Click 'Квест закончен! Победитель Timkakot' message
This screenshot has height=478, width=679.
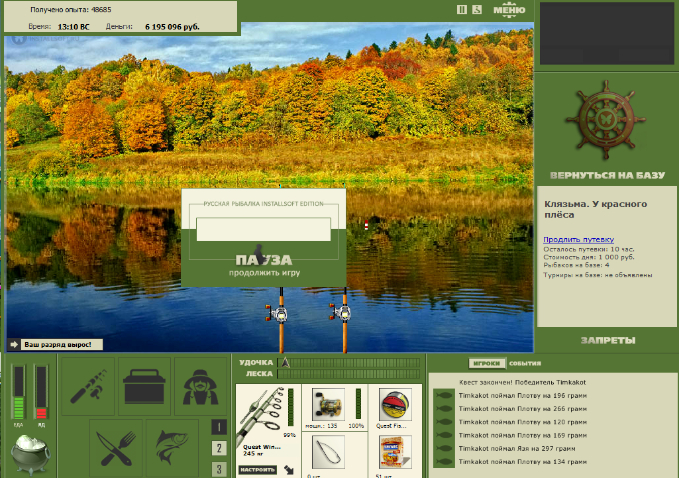[x=522, y=382]
